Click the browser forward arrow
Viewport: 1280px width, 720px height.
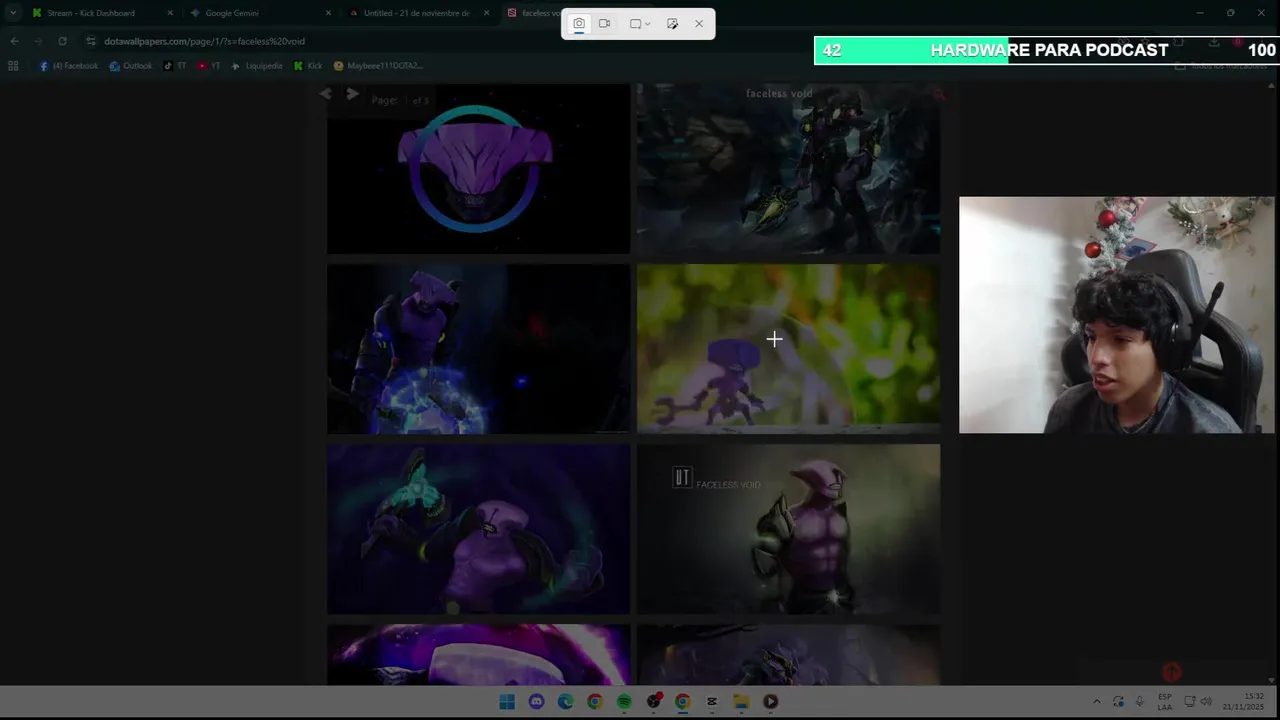click(38, 41)
